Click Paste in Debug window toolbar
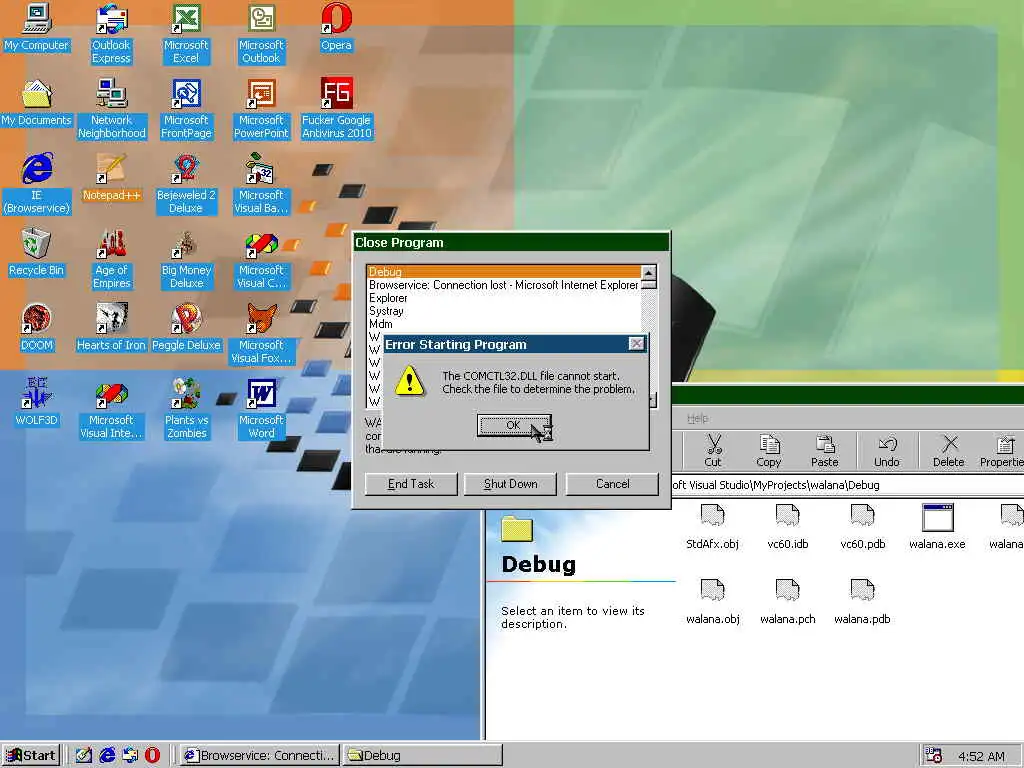 825,451
